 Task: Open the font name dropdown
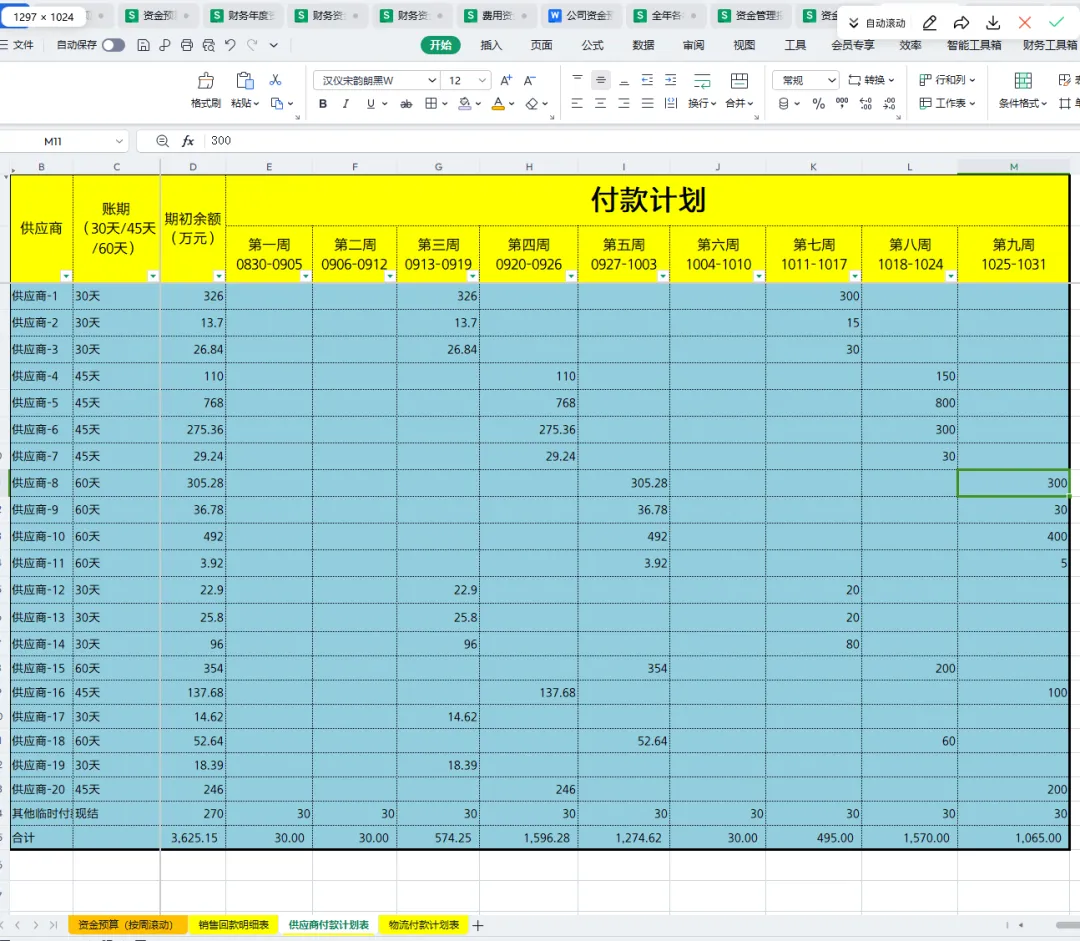click(x=432, y=81)
